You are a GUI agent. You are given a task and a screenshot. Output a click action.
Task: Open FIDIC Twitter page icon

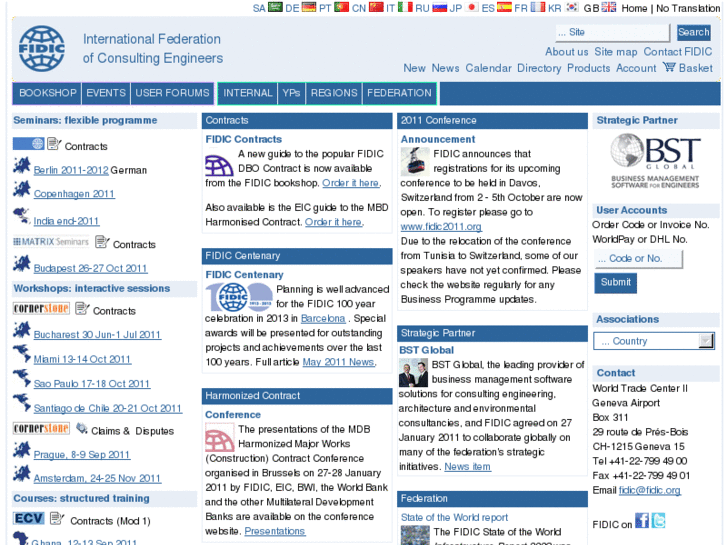pyautogui.click(x=658, y=520)
